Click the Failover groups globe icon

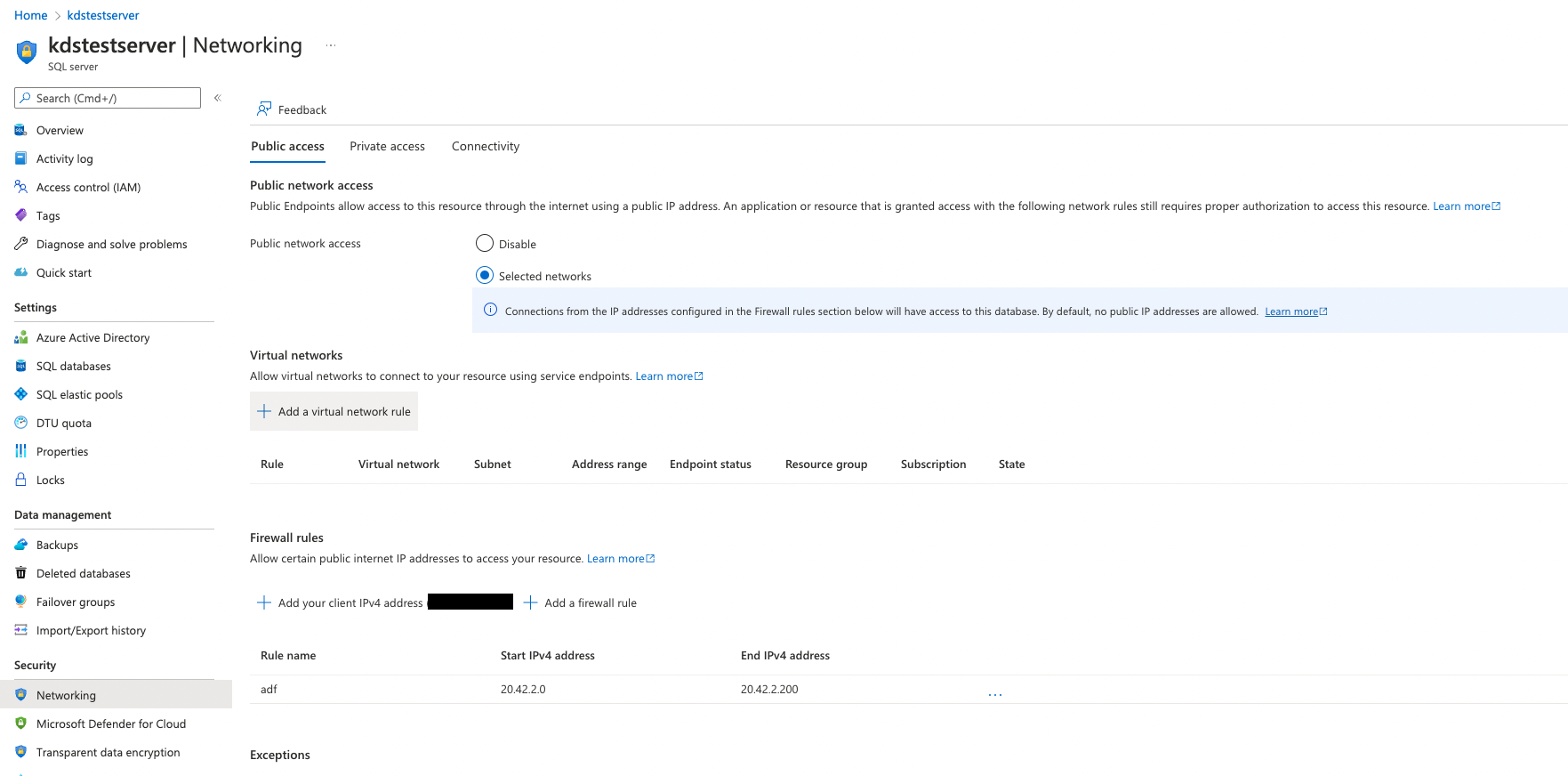(20, 602)
